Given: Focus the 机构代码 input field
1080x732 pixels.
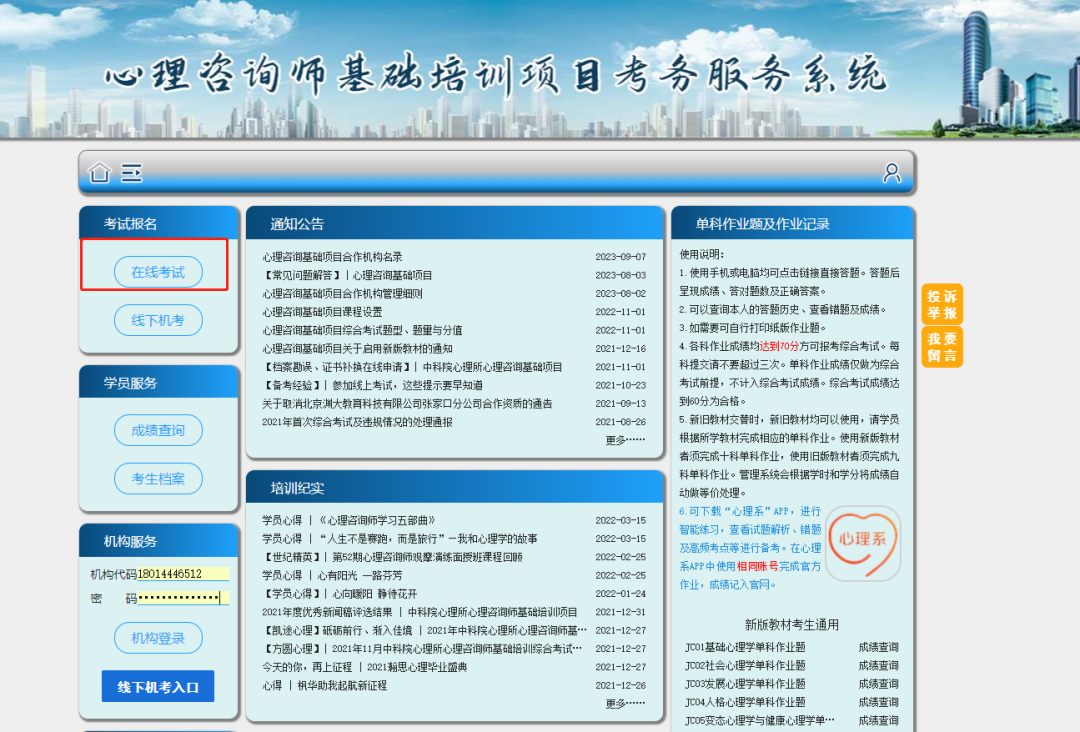Looking at the screenshot, I should (x=183, y=574).
